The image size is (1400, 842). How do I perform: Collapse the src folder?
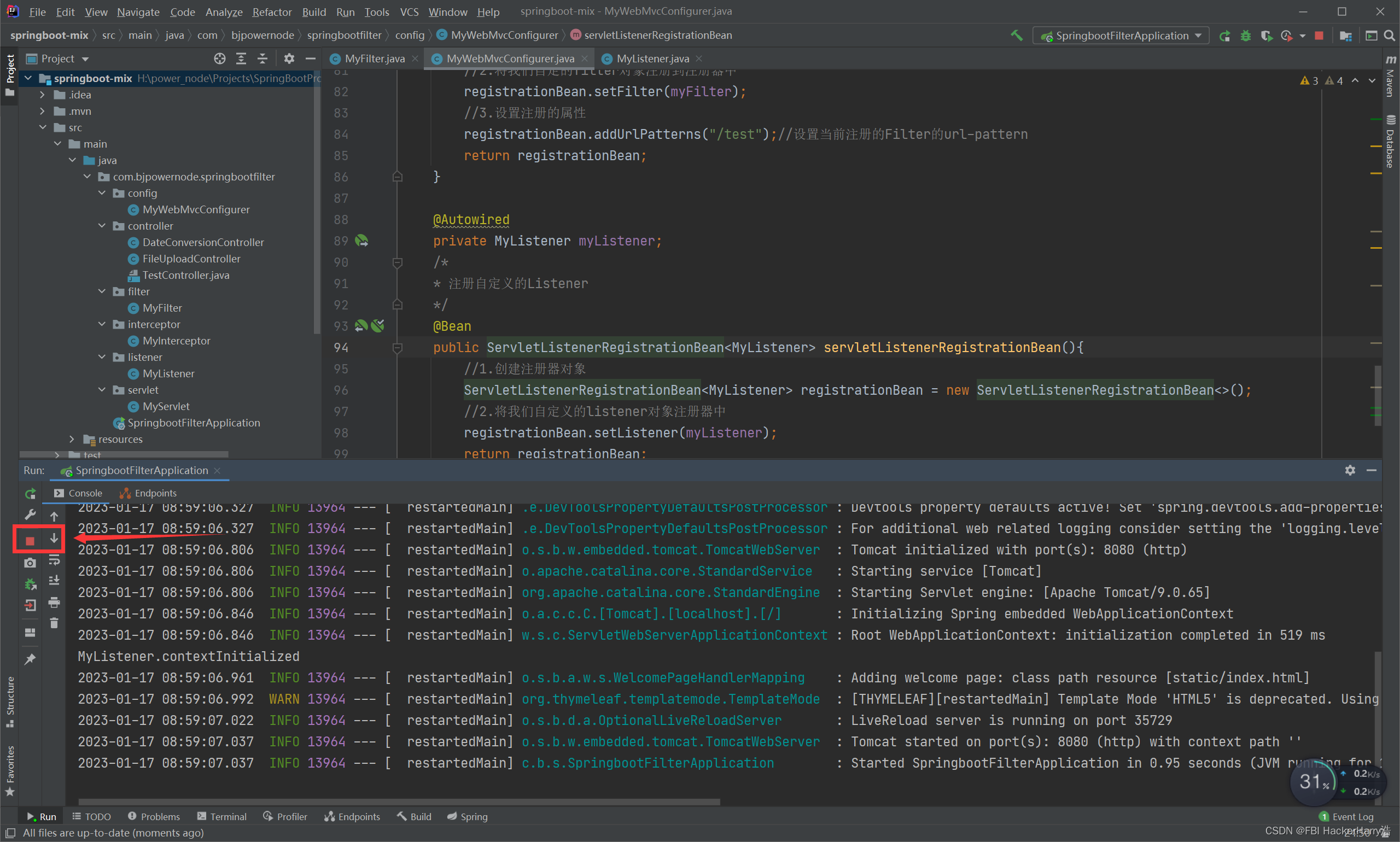tap(43, 127)
